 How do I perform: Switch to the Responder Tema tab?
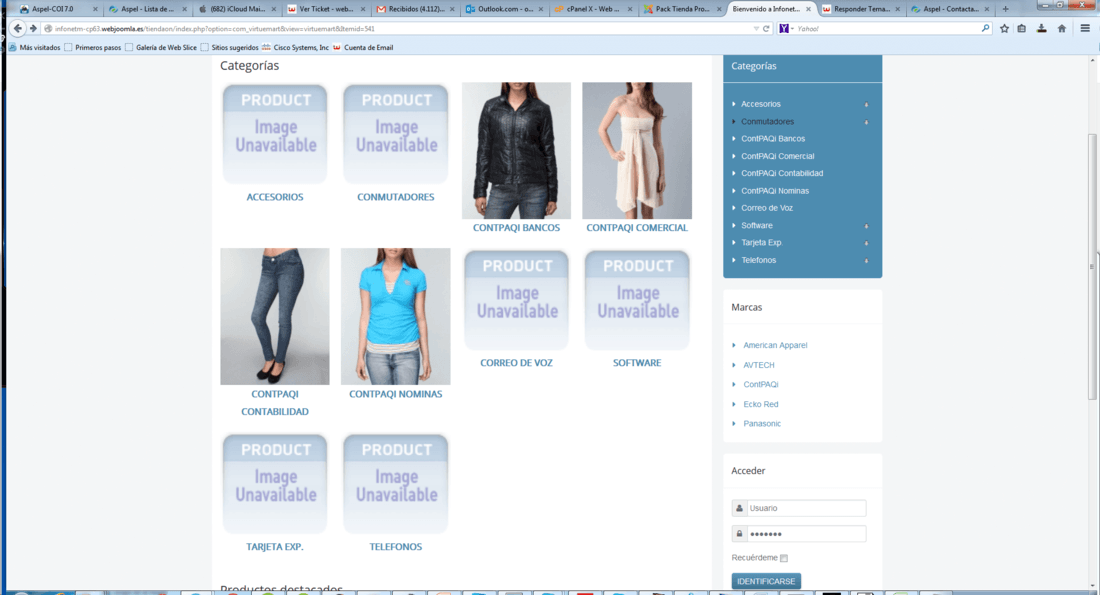tap(861, 9)
